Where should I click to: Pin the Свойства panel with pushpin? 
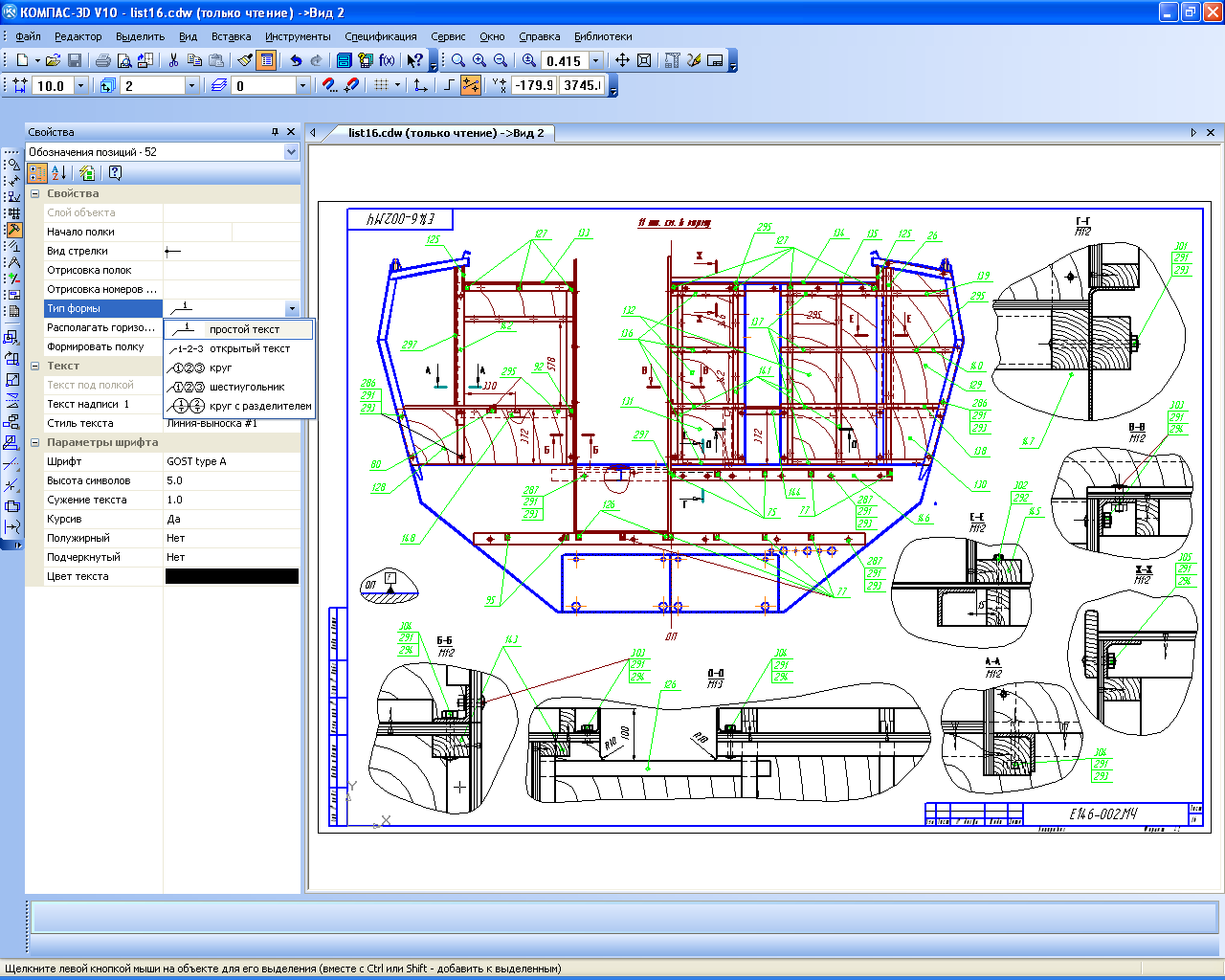coord(276,132)
